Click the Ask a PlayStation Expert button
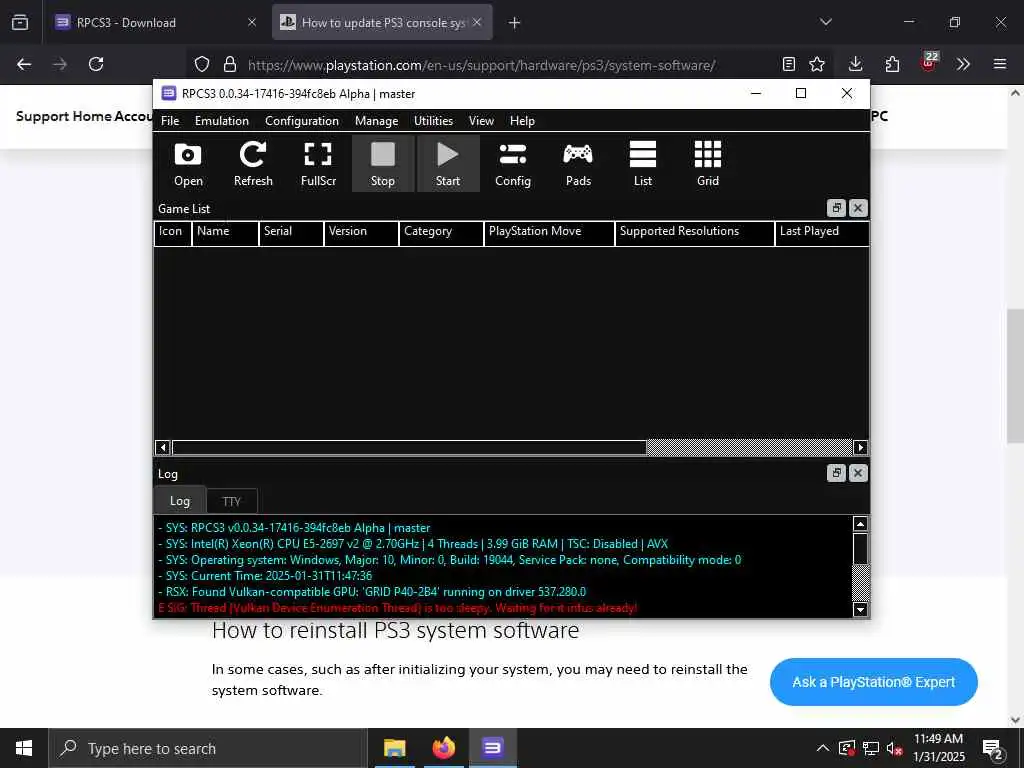1024x768 pixels. [874, 682]
